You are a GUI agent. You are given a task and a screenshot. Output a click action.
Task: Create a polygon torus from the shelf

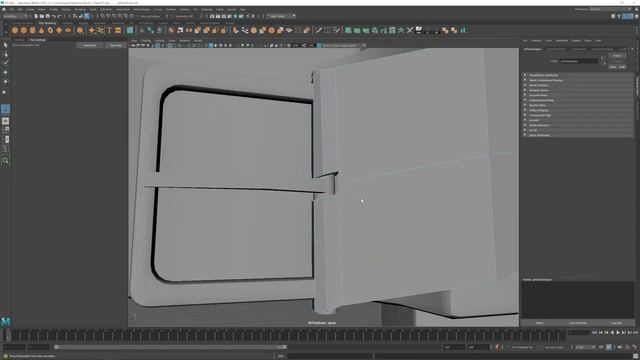click(50, 30)
